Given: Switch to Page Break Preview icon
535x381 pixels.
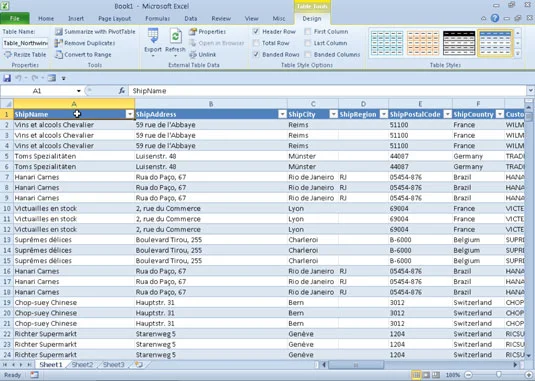Looking at the screenshot, I should (436, 375).
